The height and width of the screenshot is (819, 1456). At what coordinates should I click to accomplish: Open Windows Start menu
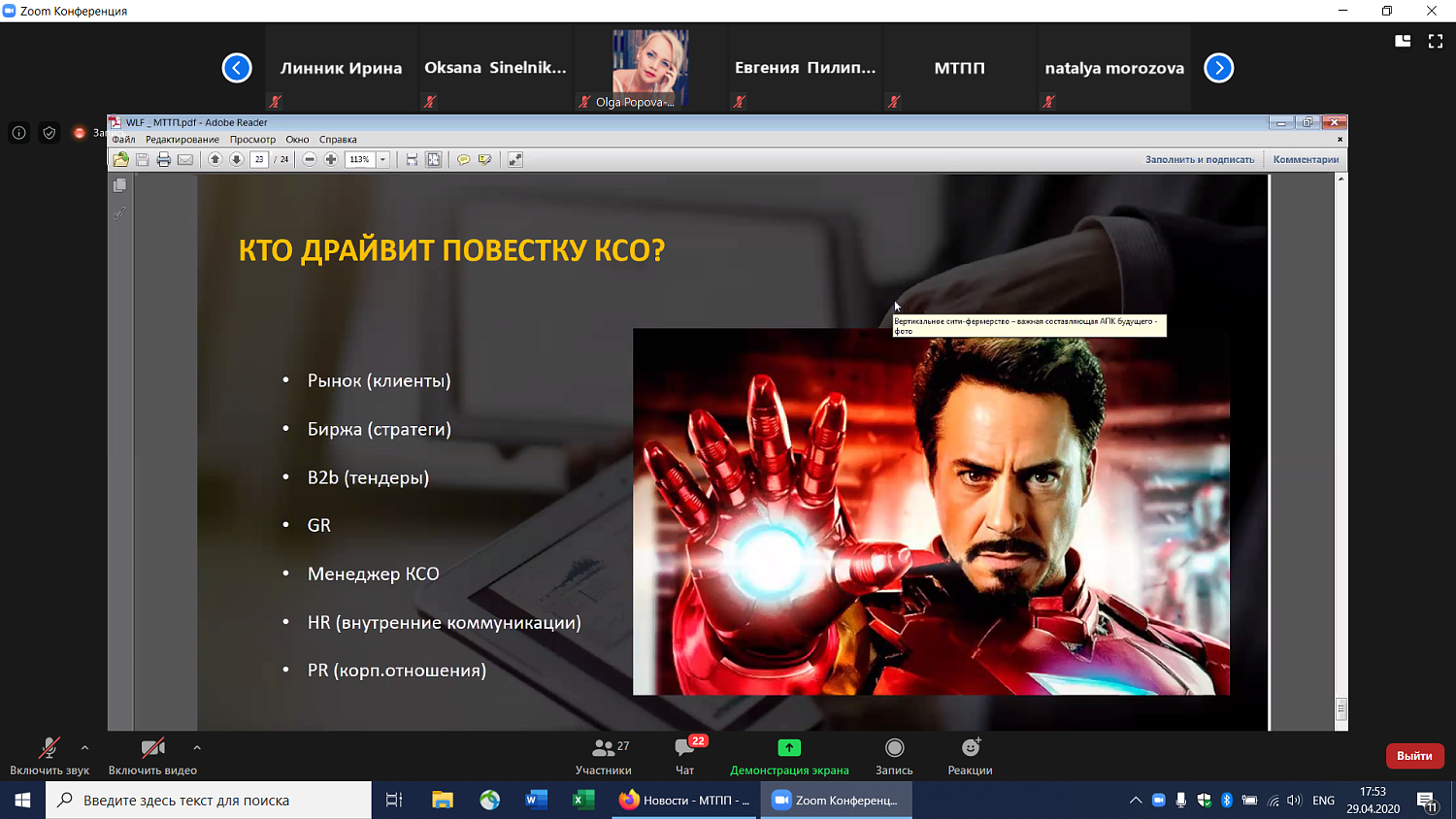click(x=22, y=801)
